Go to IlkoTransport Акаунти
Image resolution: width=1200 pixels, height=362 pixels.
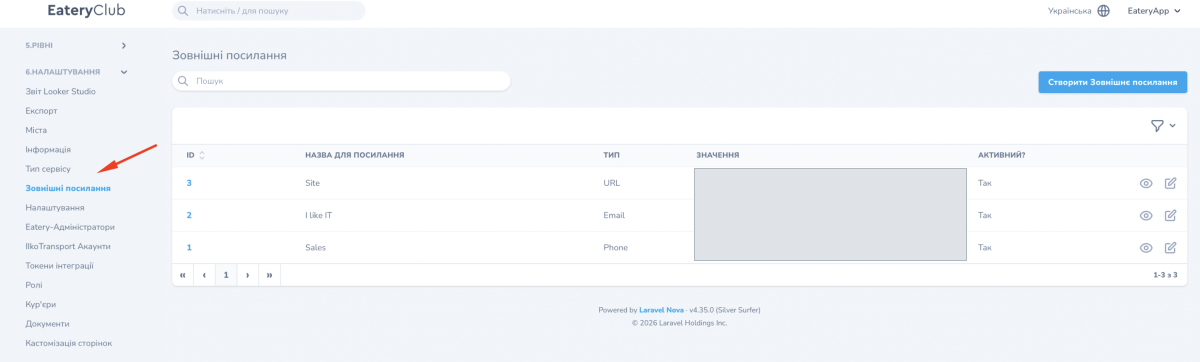pos(68,246)
